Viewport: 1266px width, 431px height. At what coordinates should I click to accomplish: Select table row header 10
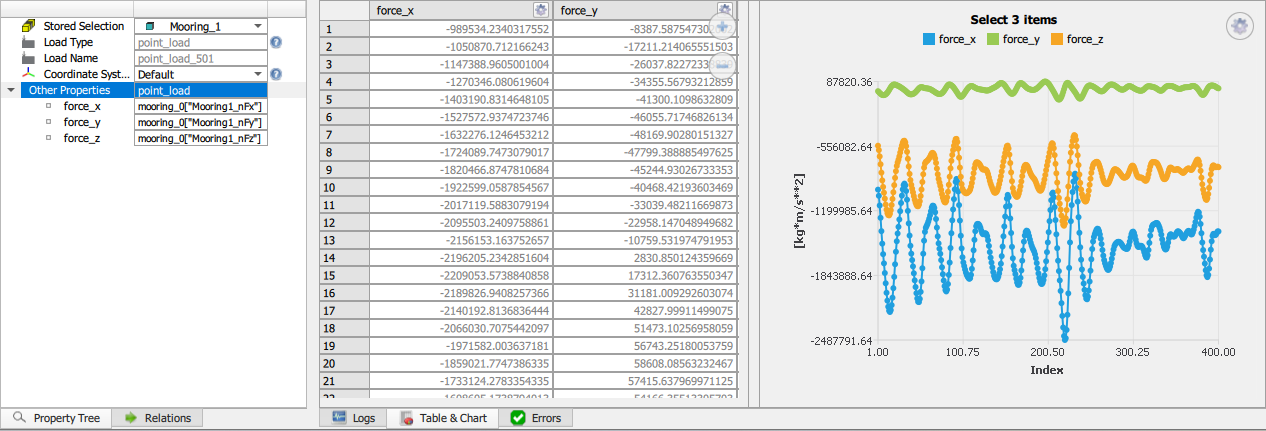pyautogui.click(x=344, y=187)
